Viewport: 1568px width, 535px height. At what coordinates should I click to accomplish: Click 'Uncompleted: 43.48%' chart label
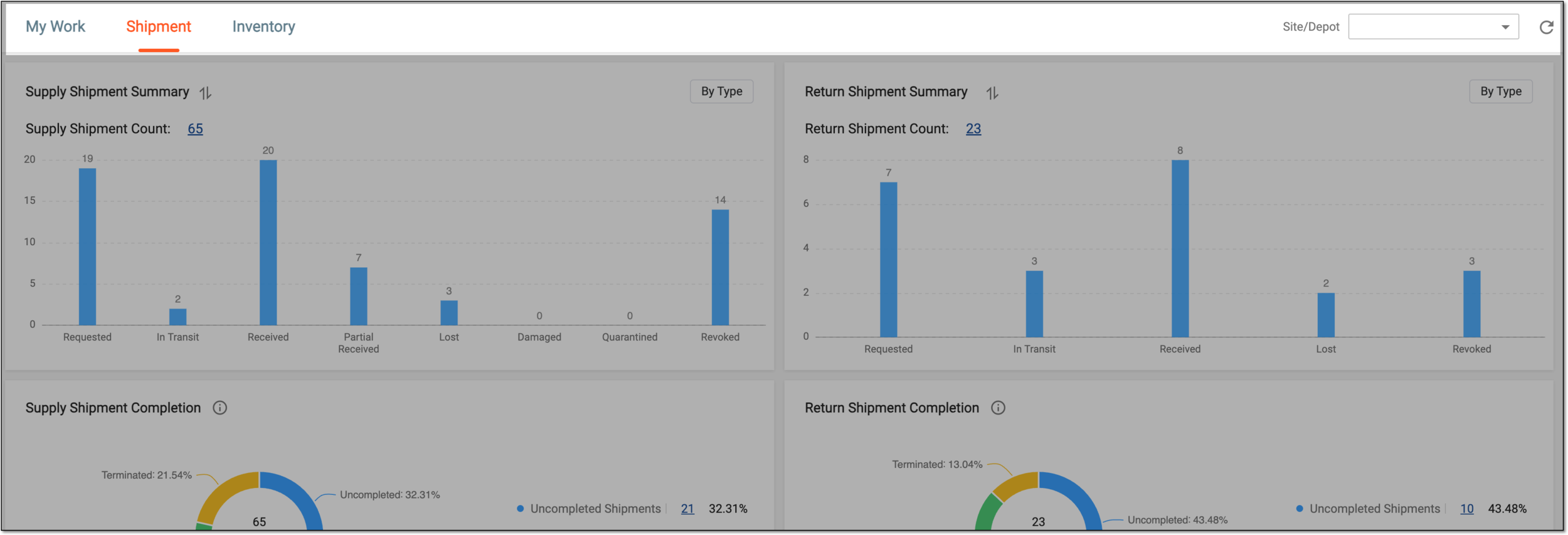[x=1177, y=520]
